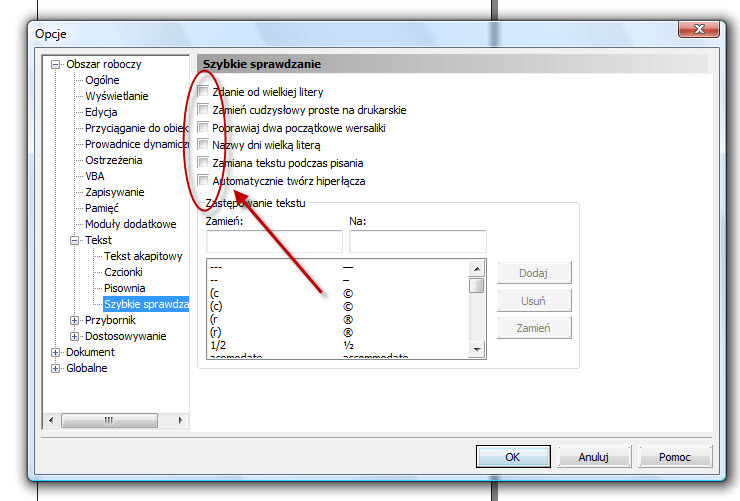Click the 'Na:' replacement text field
This screenshot has width=740, height=501.
[417, 241]
